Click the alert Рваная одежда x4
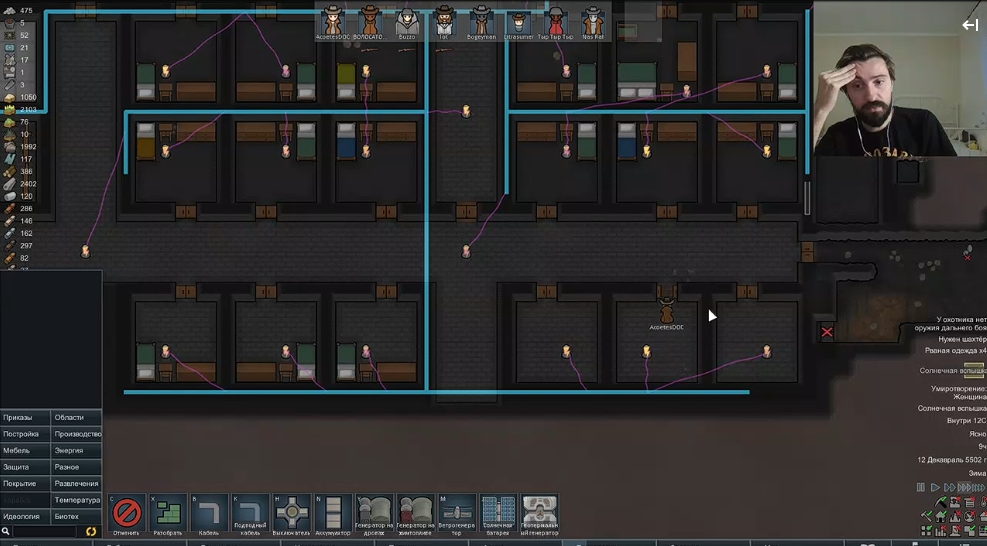The height and width of the screenshot is (546, 987). (x=956, y=351)
